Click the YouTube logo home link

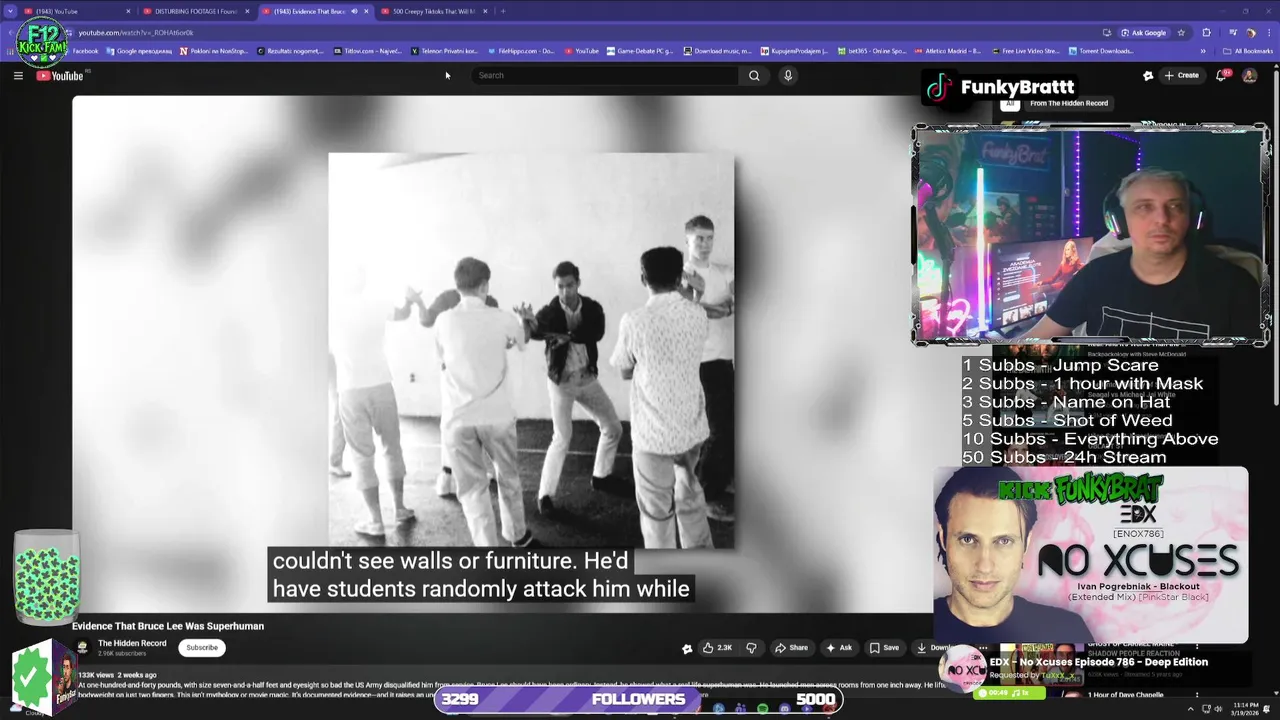60,76
